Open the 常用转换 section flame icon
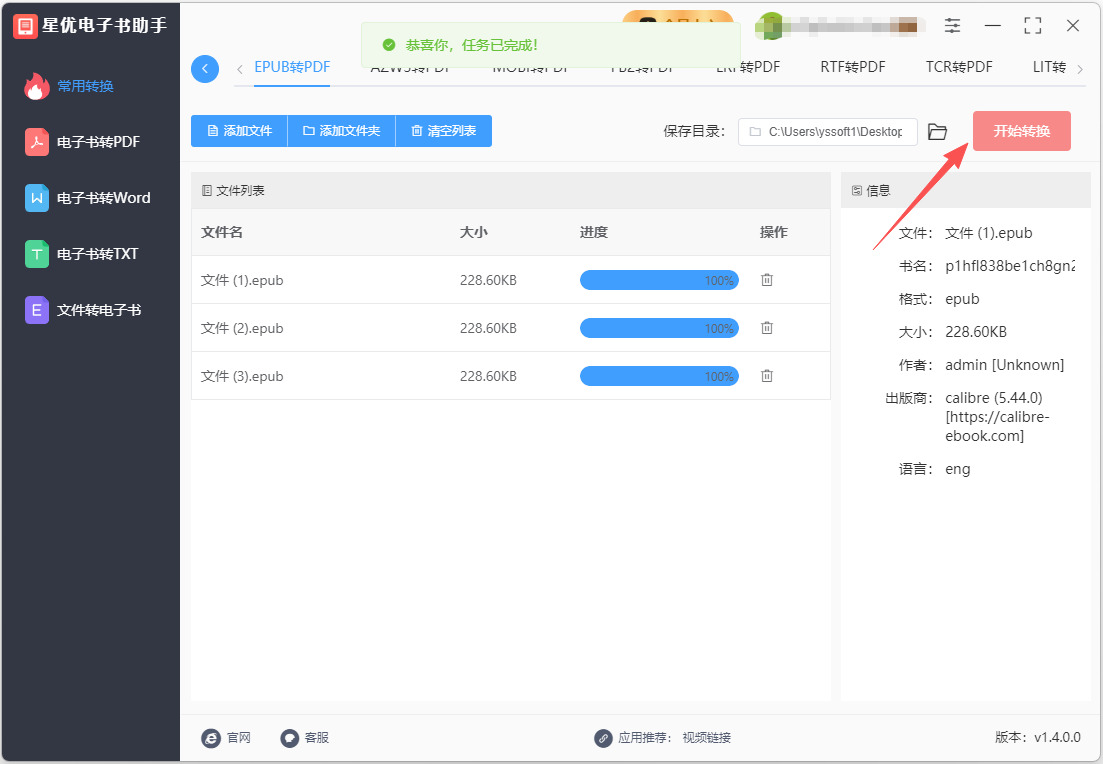This screenshot has height=764, width=1103. 37,86
